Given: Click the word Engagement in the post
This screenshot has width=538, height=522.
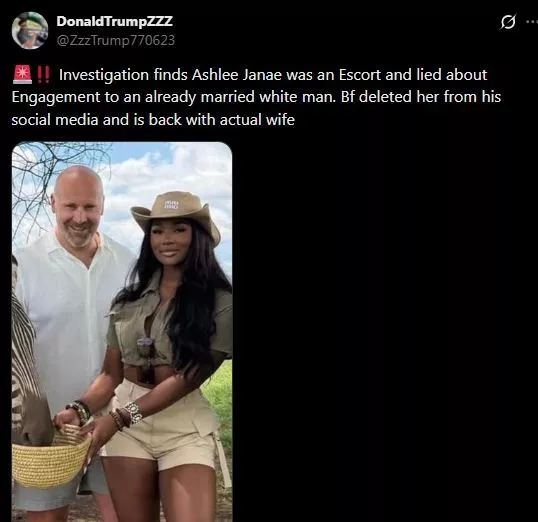Looking at the screenshot, I should click(x=56, y=97).
